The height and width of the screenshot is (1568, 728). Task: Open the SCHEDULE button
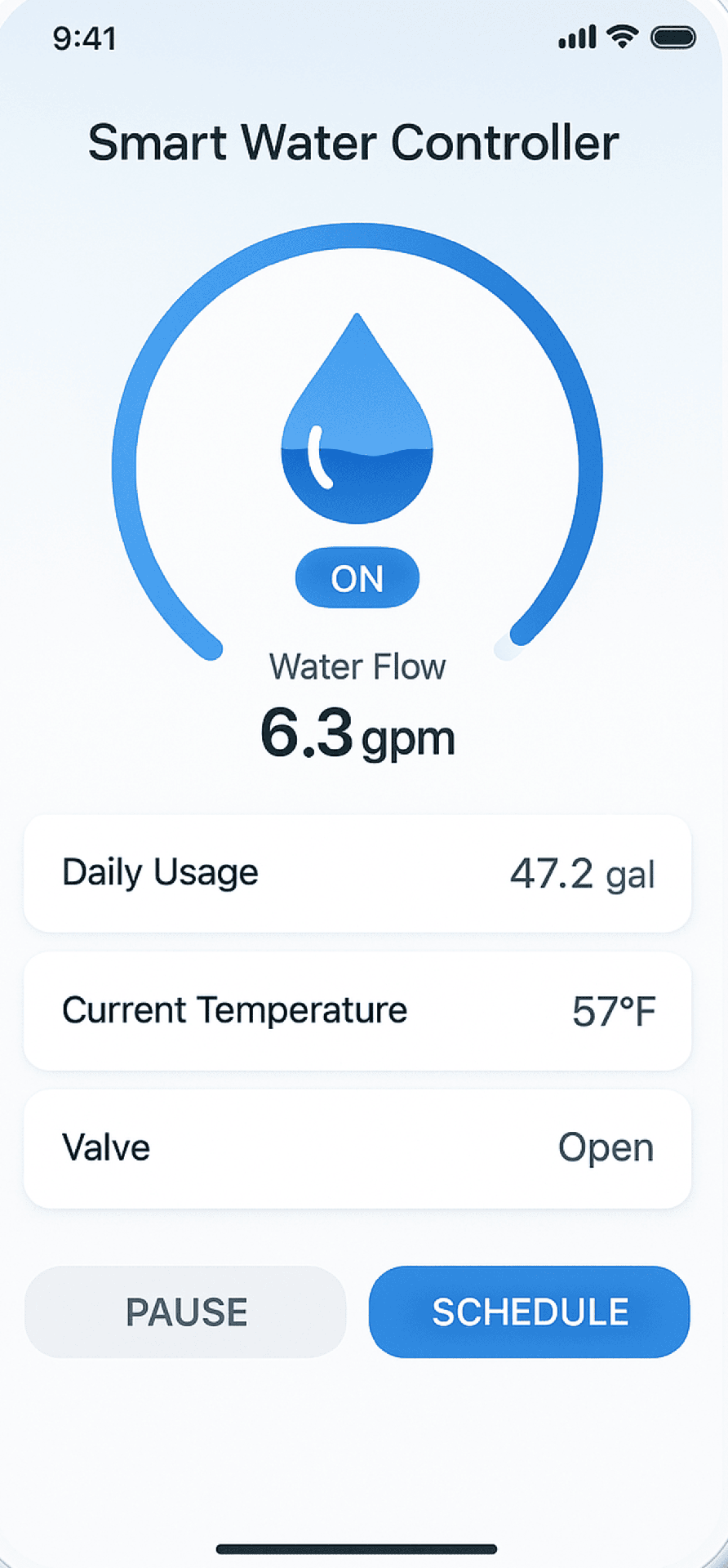point(529,1312)
